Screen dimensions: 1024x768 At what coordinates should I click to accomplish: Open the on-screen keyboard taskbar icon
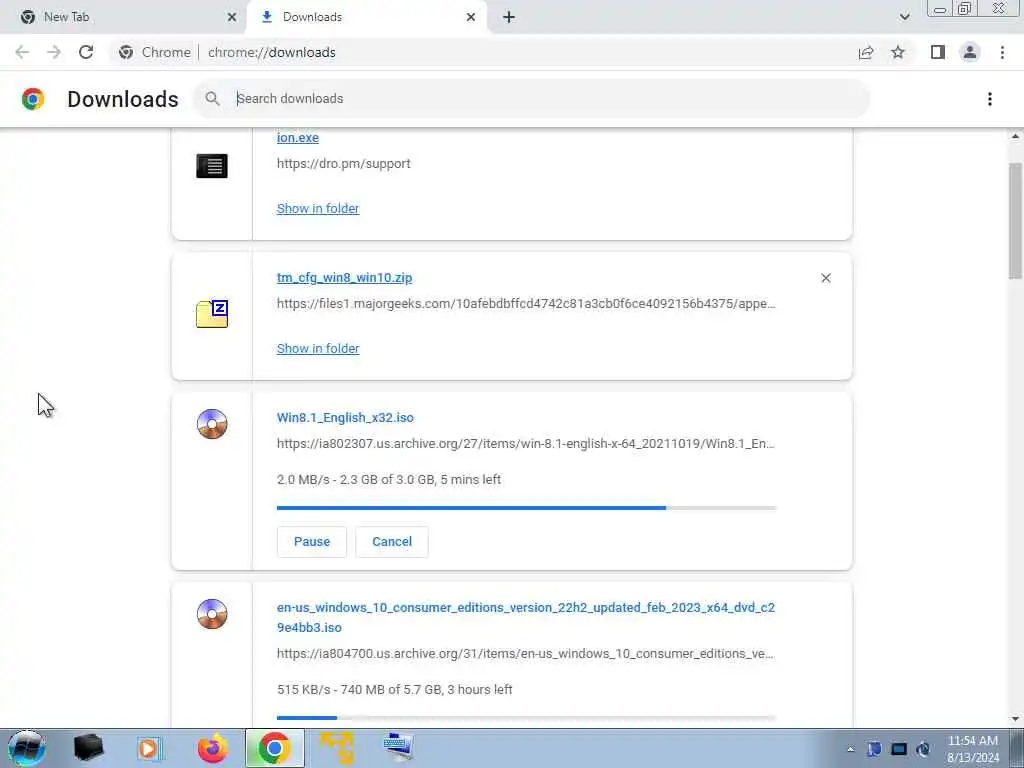(x=398, y=747)
